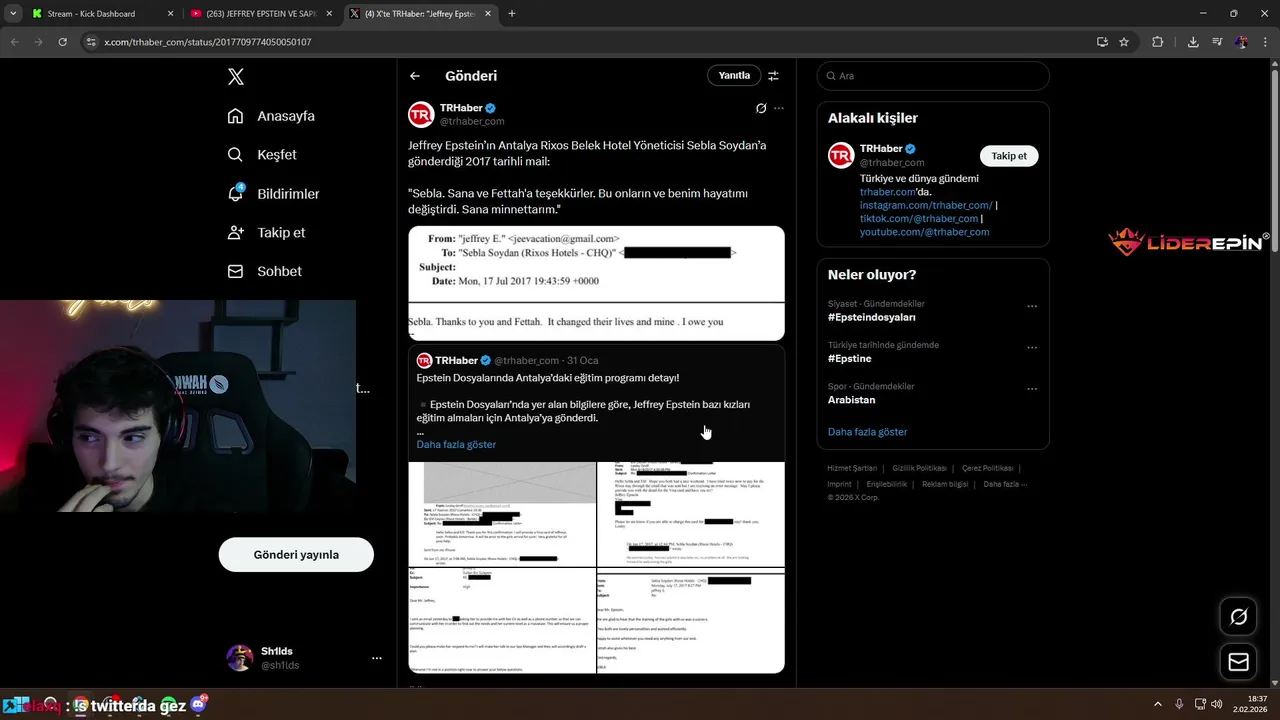Bookmark this page with star icon
Image resolution: width=1280 pixels, height=720 pixels.
[x=1124, y=42]
